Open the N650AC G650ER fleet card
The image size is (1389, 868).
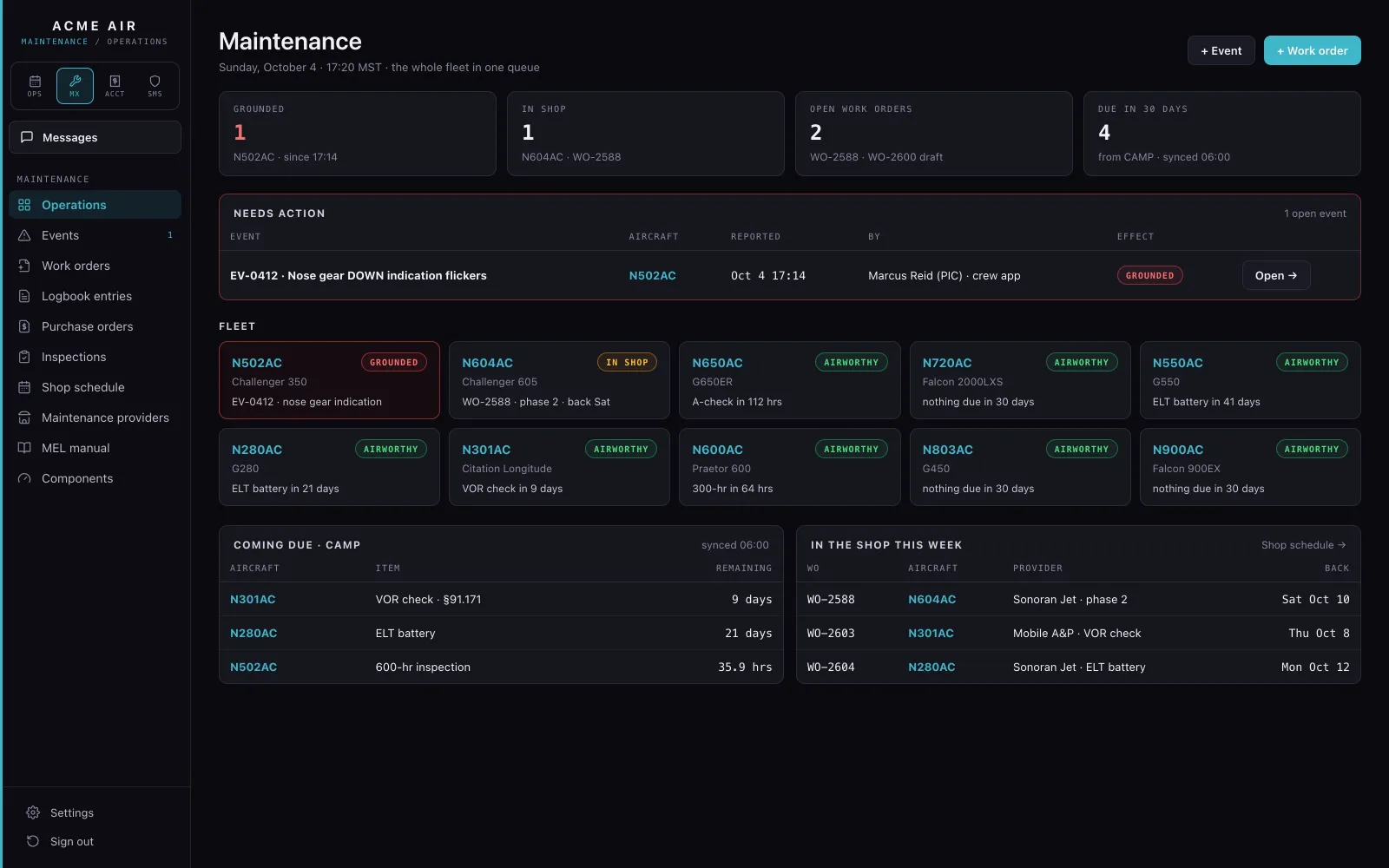pos(789,380)
